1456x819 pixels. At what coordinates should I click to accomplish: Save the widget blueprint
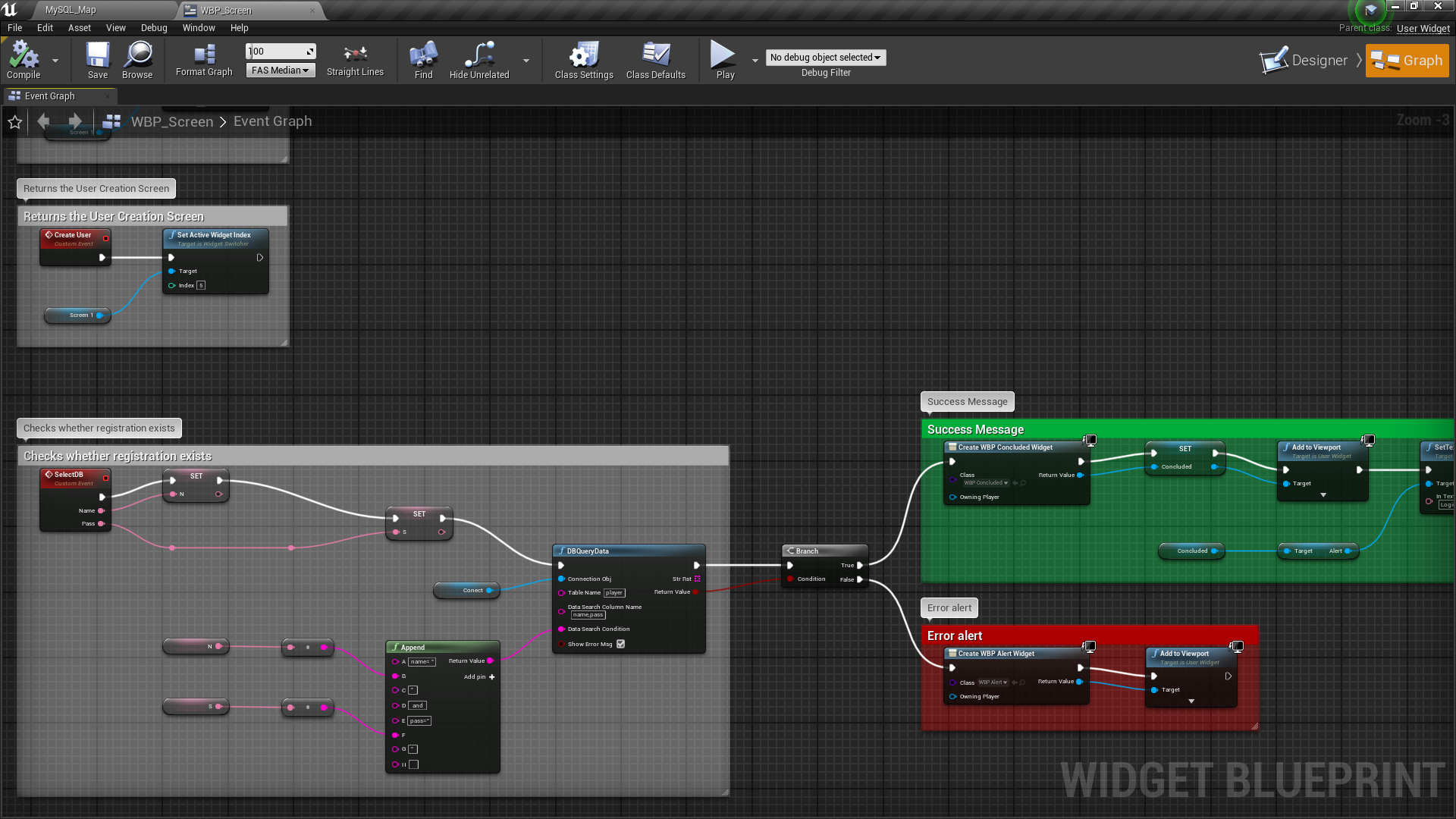[x=98, y=60]
